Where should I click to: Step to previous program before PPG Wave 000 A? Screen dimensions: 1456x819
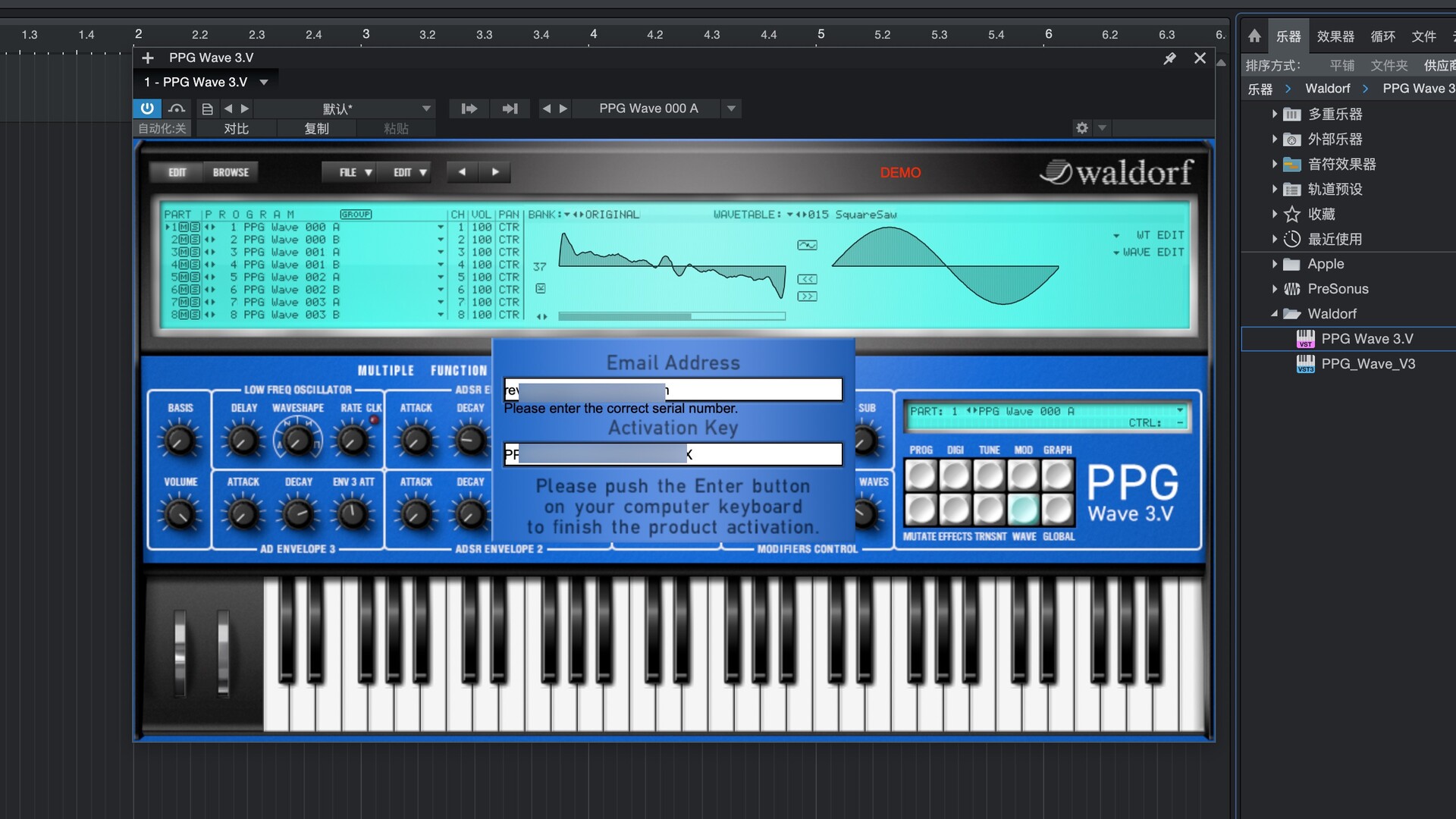click(546, 108)
